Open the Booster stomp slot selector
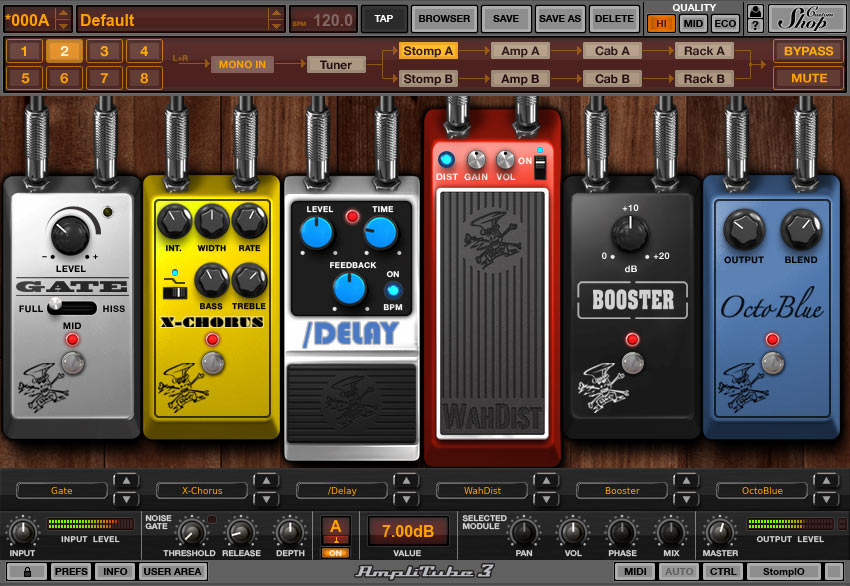 pos(622,491)
